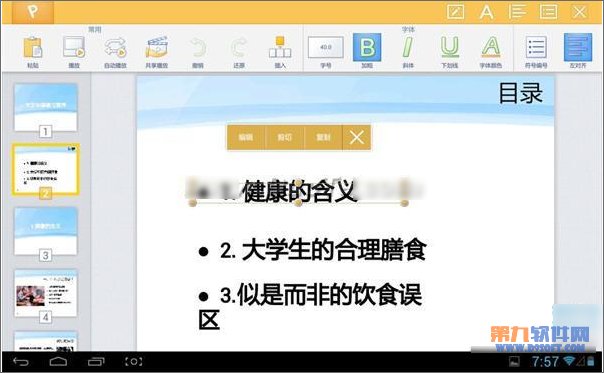Viewport: 604px width, 373px height.
Task: Click the edit pencil icon in title bar
Action: (x=455, y=12)
